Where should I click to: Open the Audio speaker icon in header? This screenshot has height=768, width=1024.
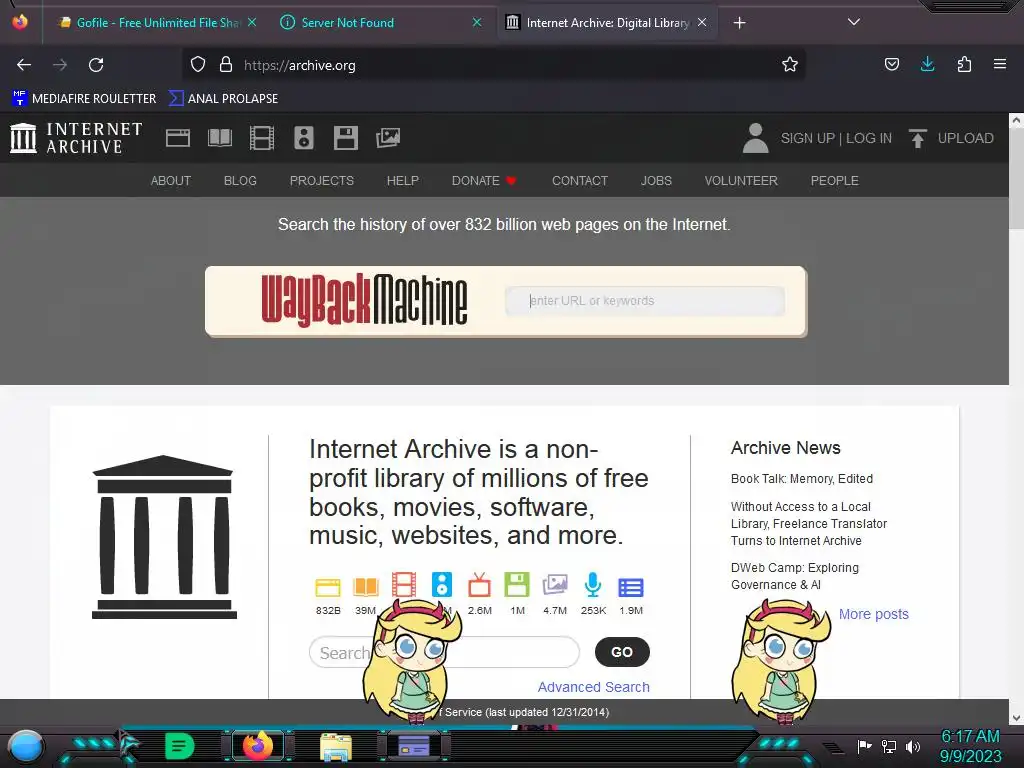tap(304, 138)
